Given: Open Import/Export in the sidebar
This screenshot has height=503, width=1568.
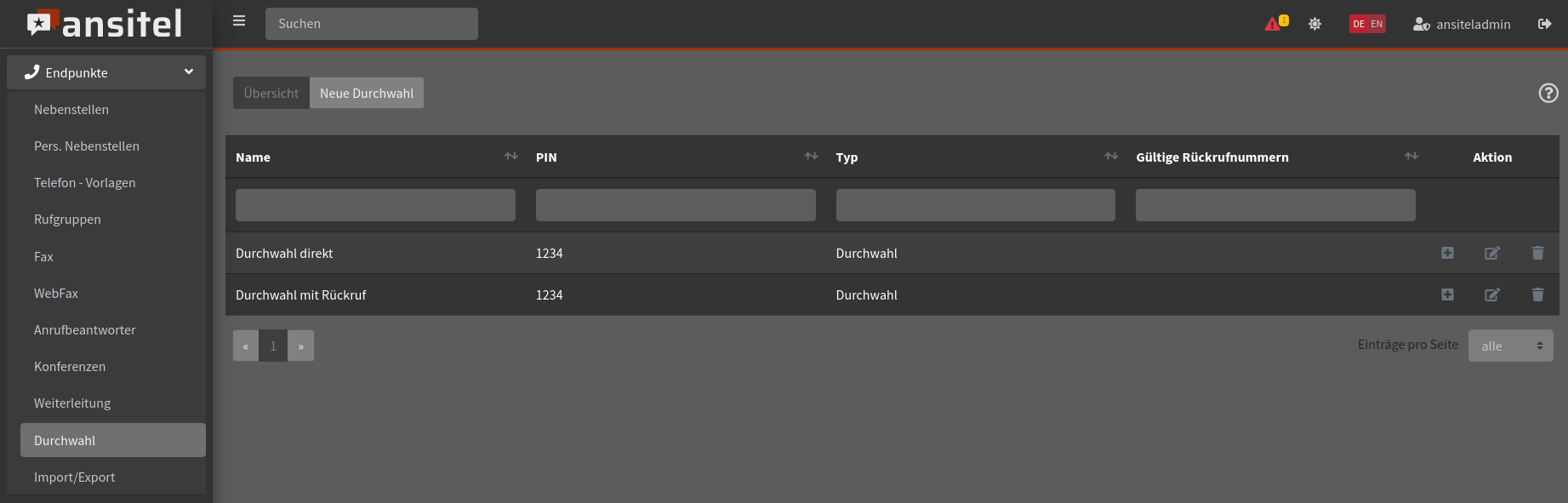Looking at the screenshot, I should pyautogui.click(x=74, y=477).
